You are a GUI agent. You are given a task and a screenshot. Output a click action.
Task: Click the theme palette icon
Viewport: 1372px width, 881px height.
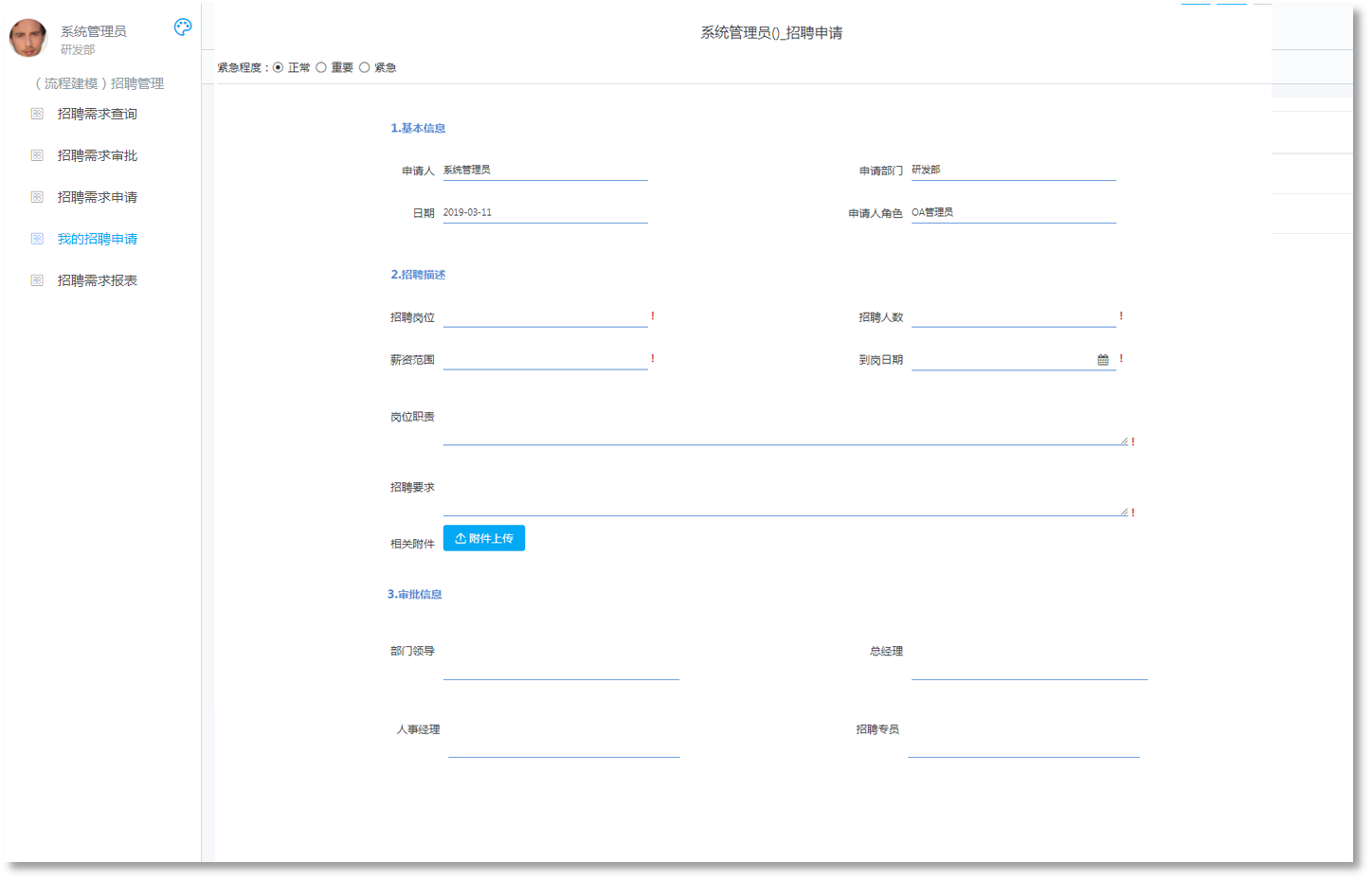click(x=183, y=27)
